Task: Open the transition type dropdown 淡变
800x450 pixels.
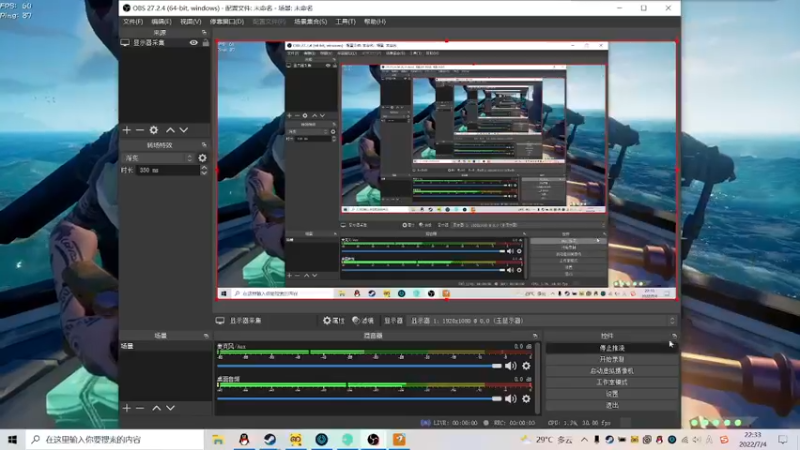Action: tap(158, 158)
